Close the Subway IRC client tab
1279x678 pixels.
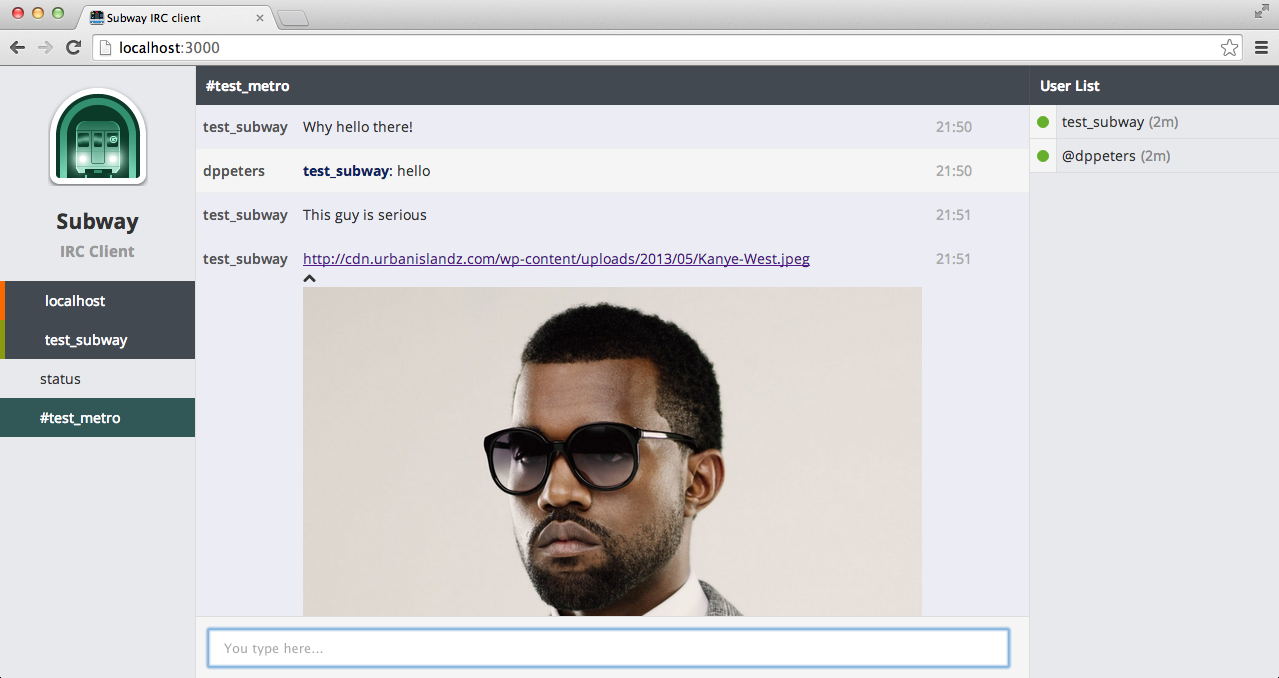click(x=260, y=18)
